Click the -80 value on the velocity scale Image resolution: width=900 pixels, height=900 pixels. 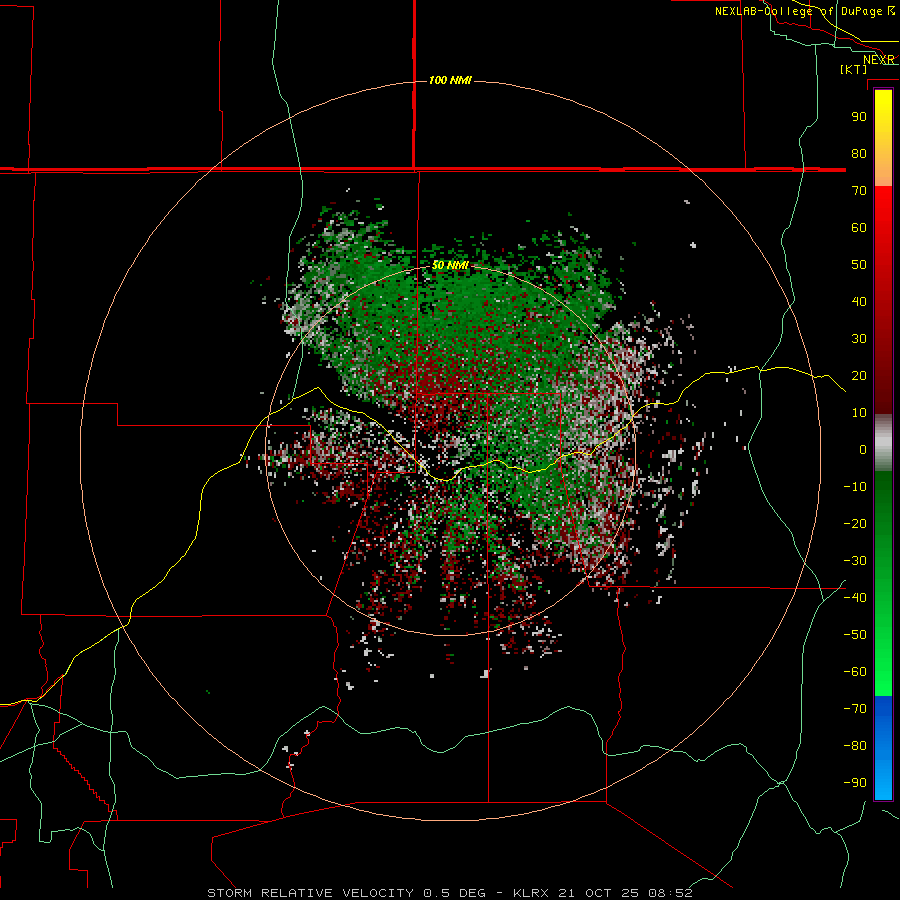(855, 746)
